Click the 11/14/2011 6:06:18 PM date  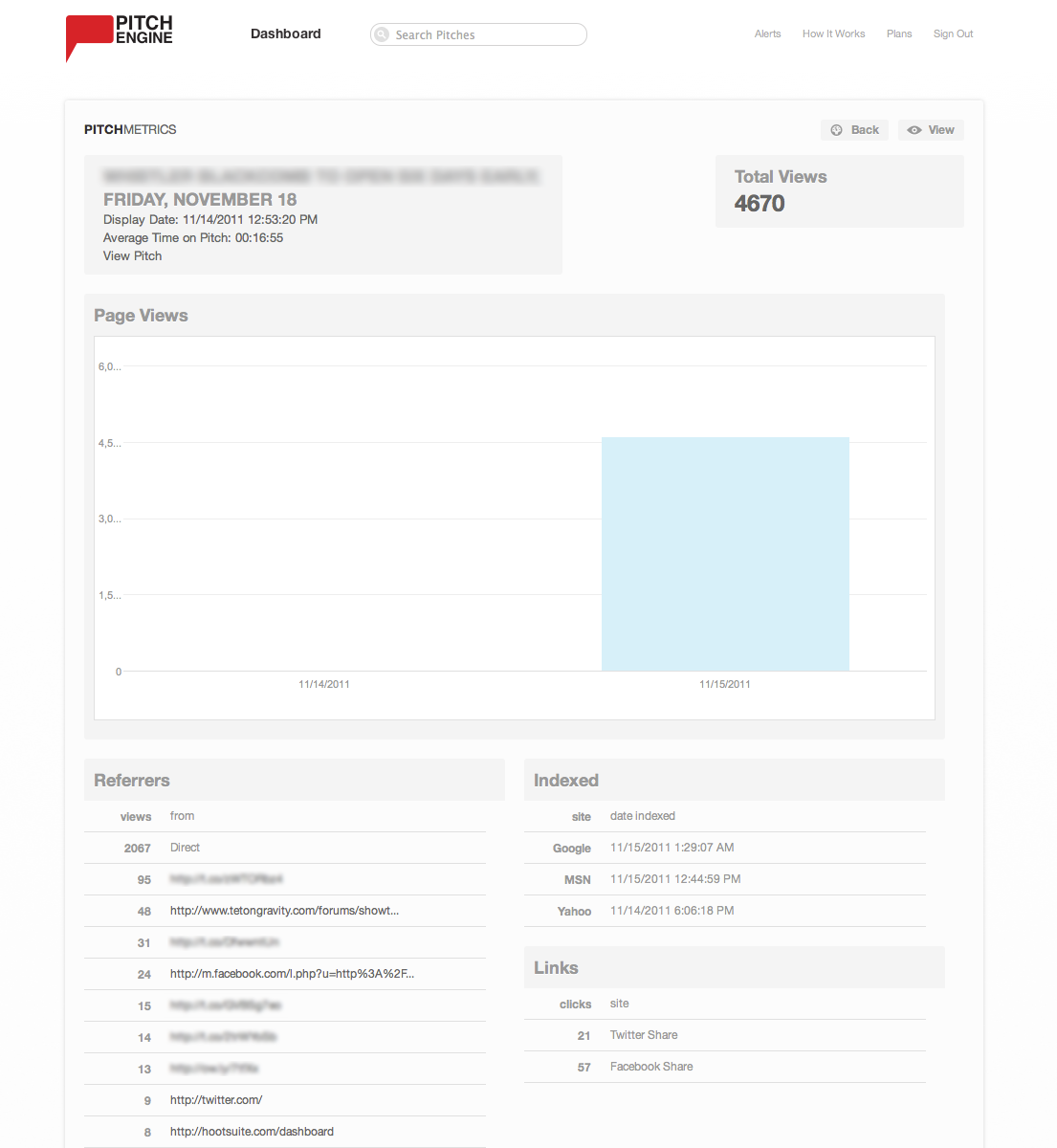672,911
